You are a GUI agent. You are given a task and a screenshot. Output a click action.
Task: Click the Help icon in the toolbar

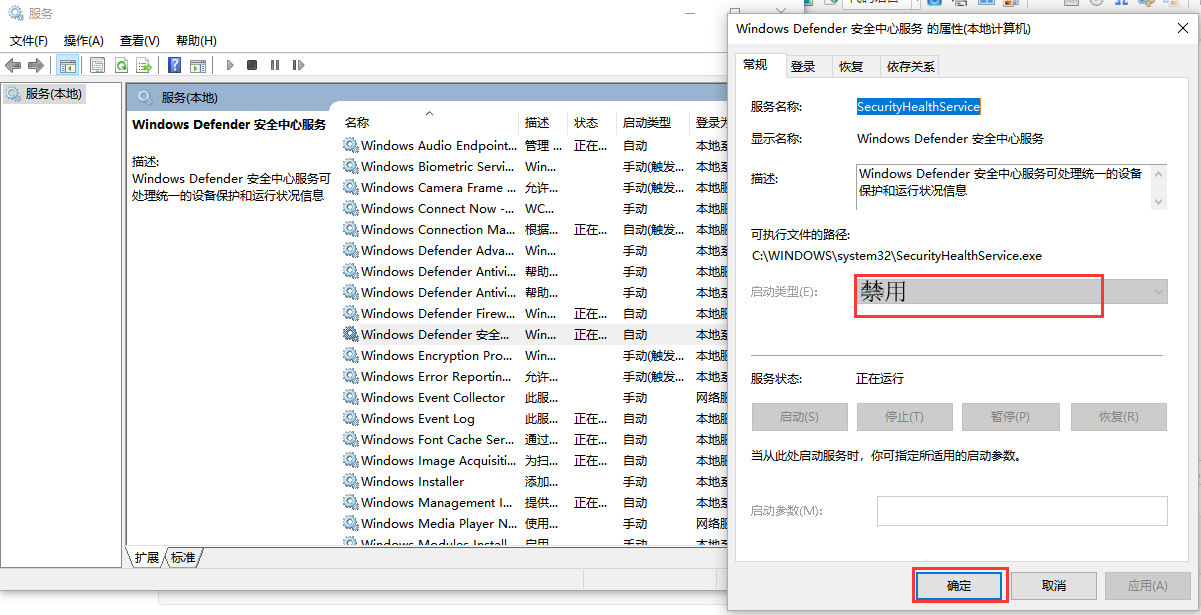tap(173, 65)
